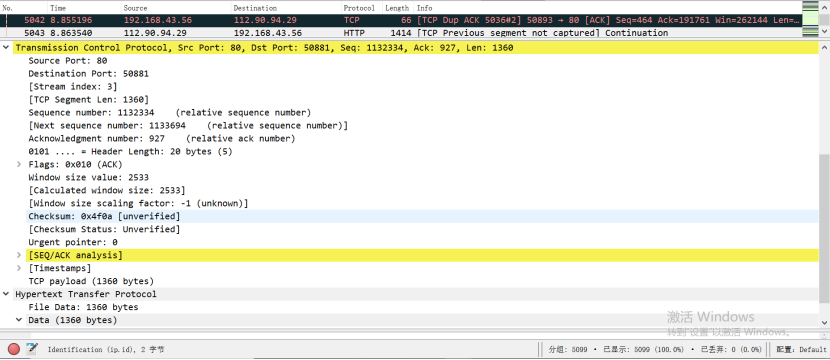
Task: Click the destination 112.90.94.29 in packet 5042
Action: (265, 20)
